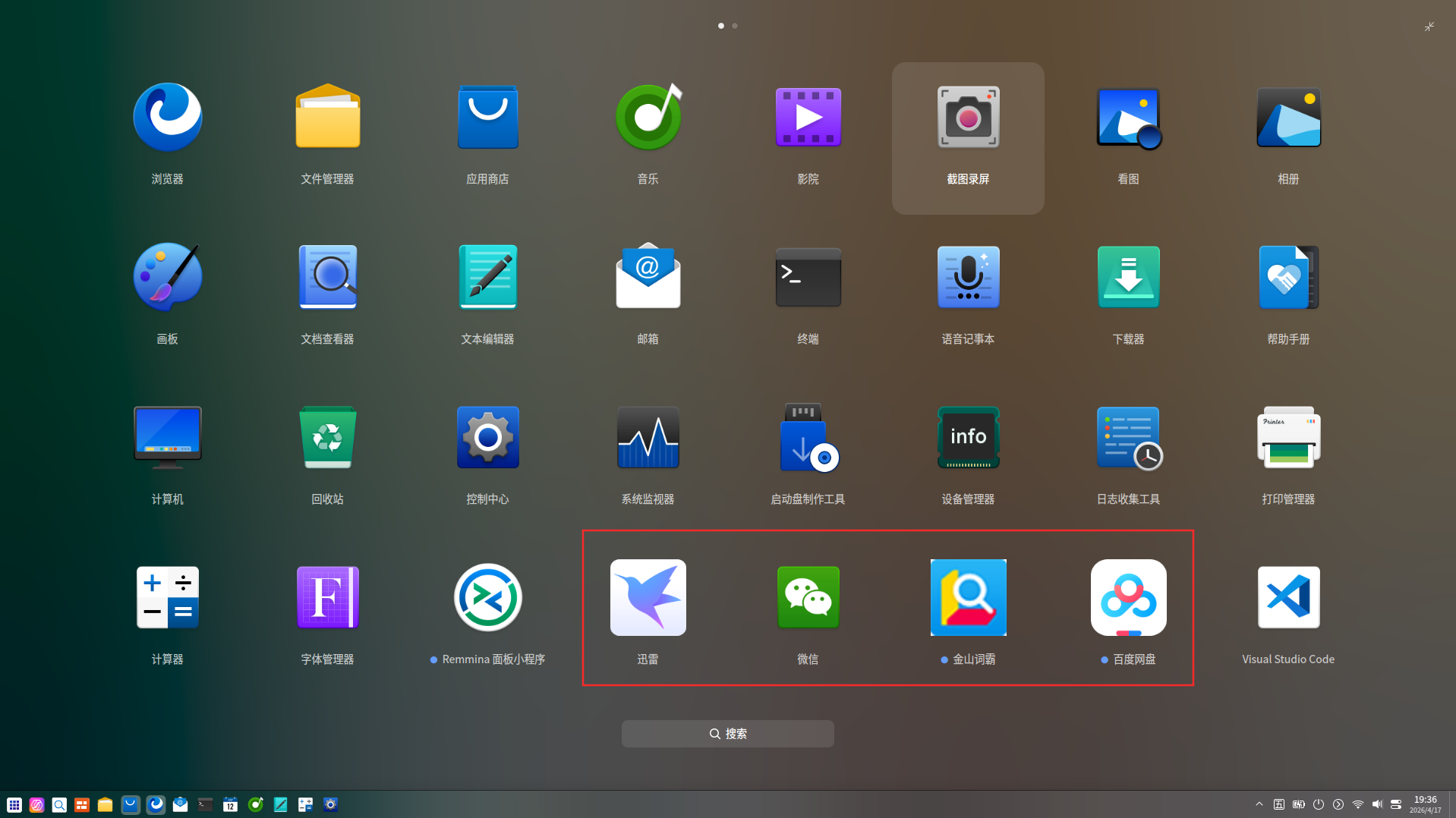Open the 帮助手册 help manual
Viewport: 1456px width, 818px height.
(x=1289, y=278)
